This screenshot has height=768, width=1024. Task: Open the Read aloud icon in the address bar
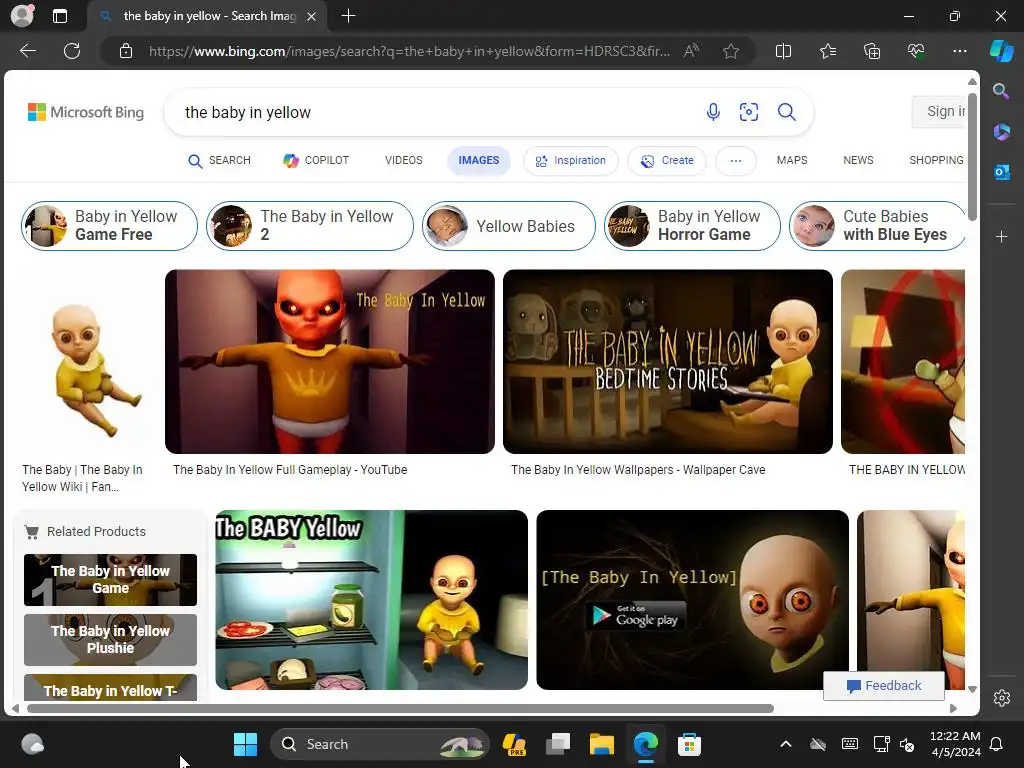point(691,51)
